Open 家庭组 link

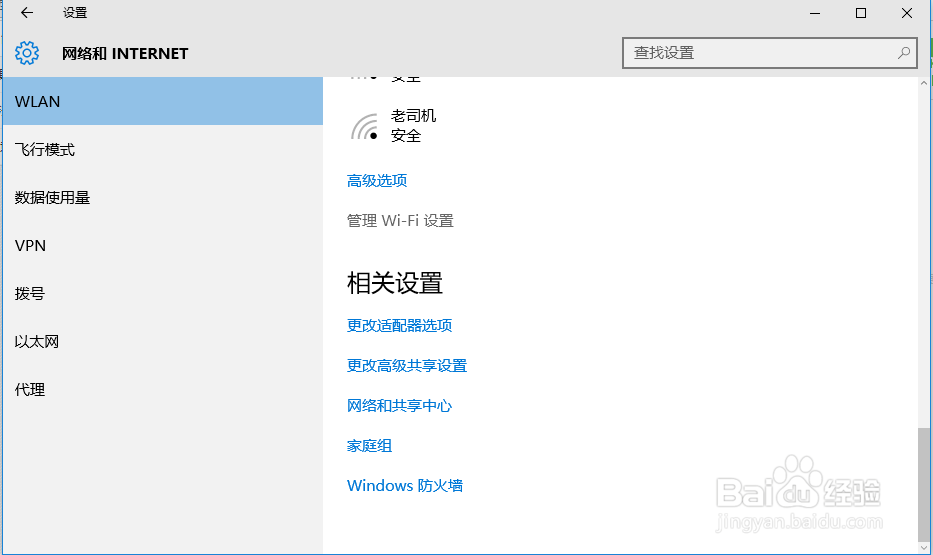[x=370, y=446]
